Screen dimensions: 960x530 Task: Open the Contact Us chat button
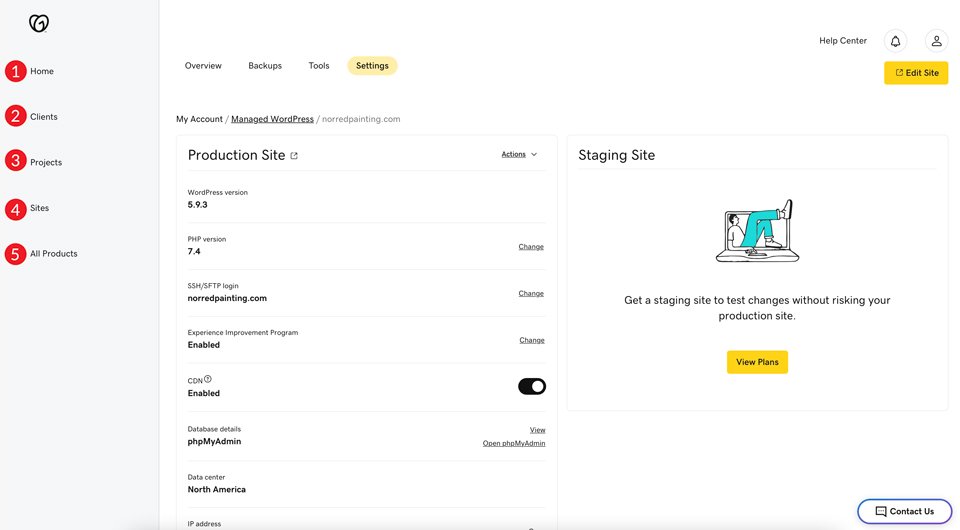coord(904,512)
